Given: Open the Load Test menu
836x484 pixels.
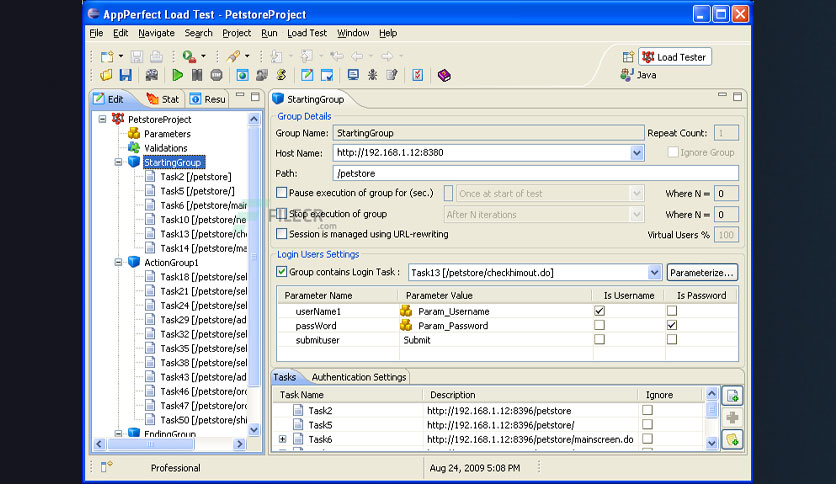Looking at the screenshot, I should (307, 33).
